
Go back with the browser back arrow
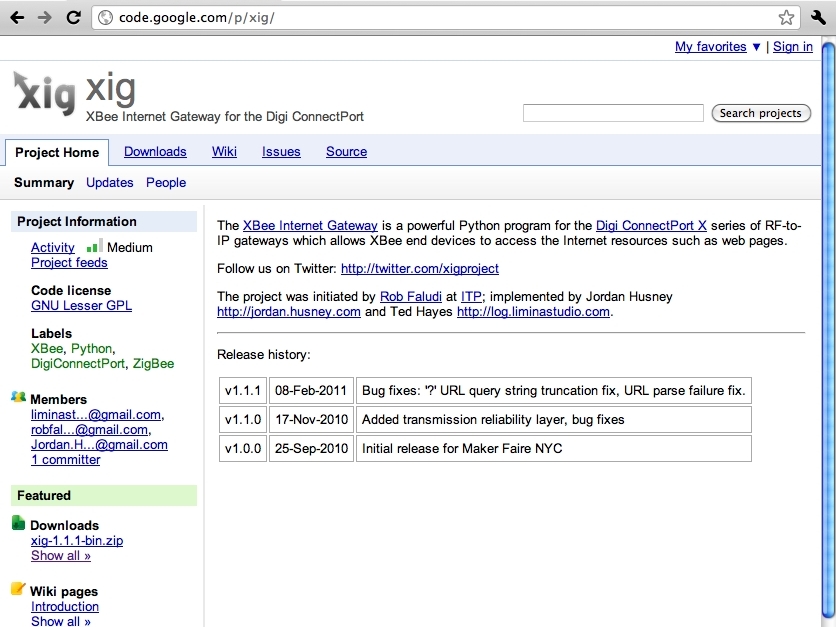17,18
